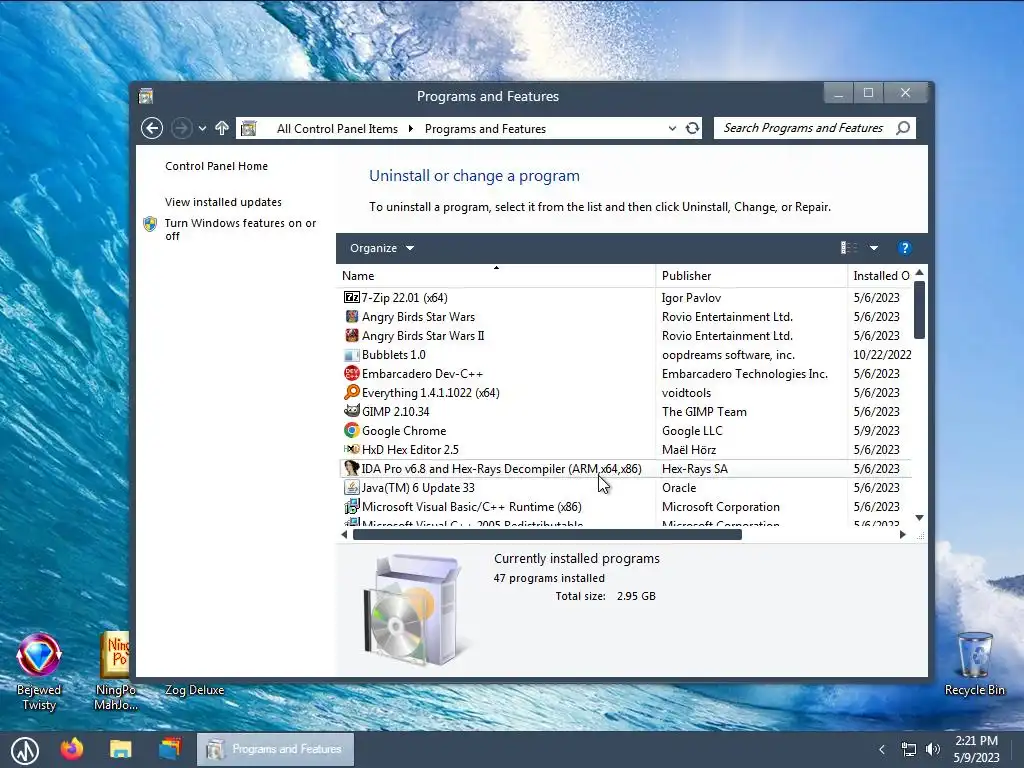
Task: Click the scroll down arrow of list
Action: pyautogui.click(x=920, y=518)
